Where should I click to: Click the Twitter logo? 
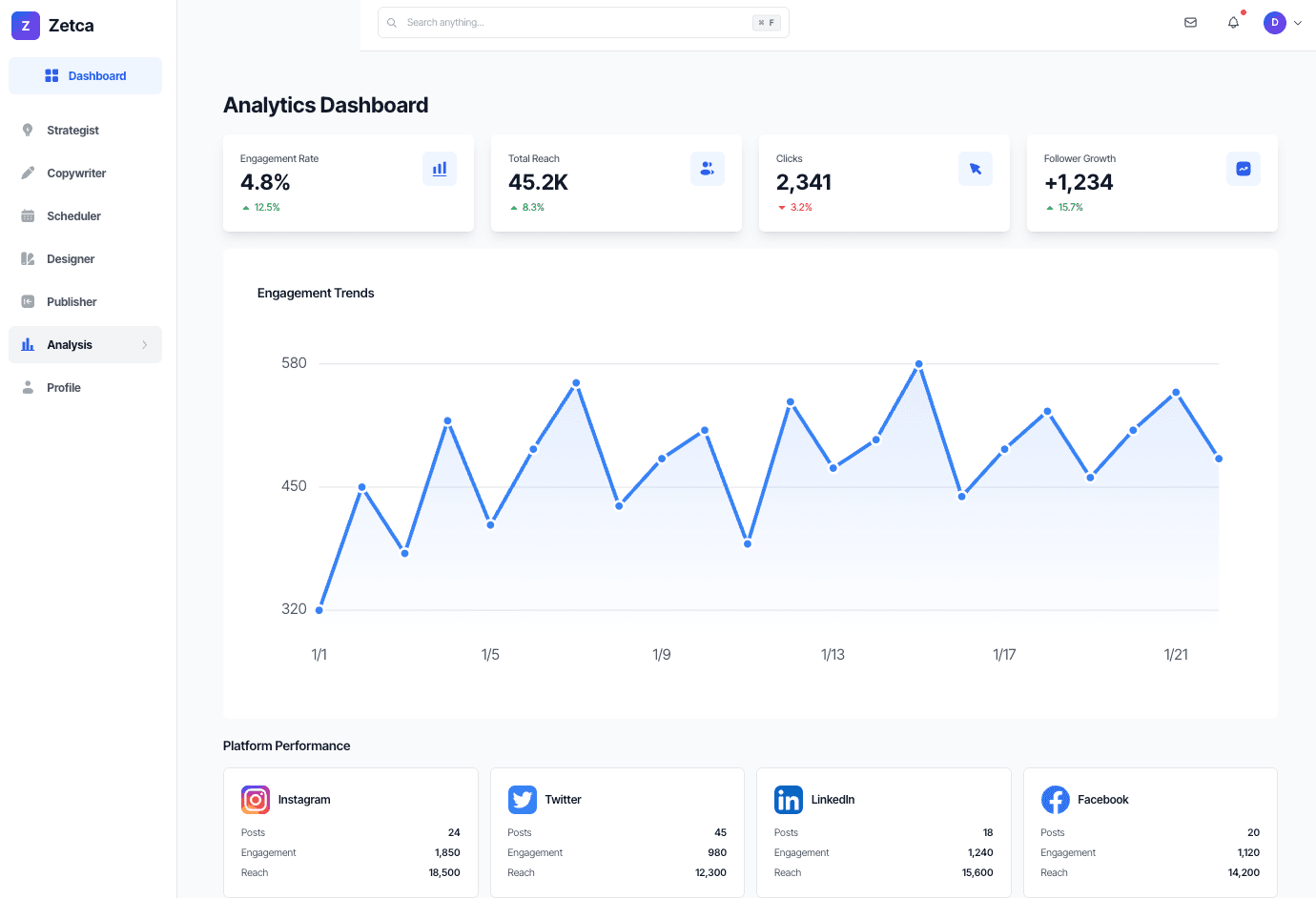tap(523, 800)
